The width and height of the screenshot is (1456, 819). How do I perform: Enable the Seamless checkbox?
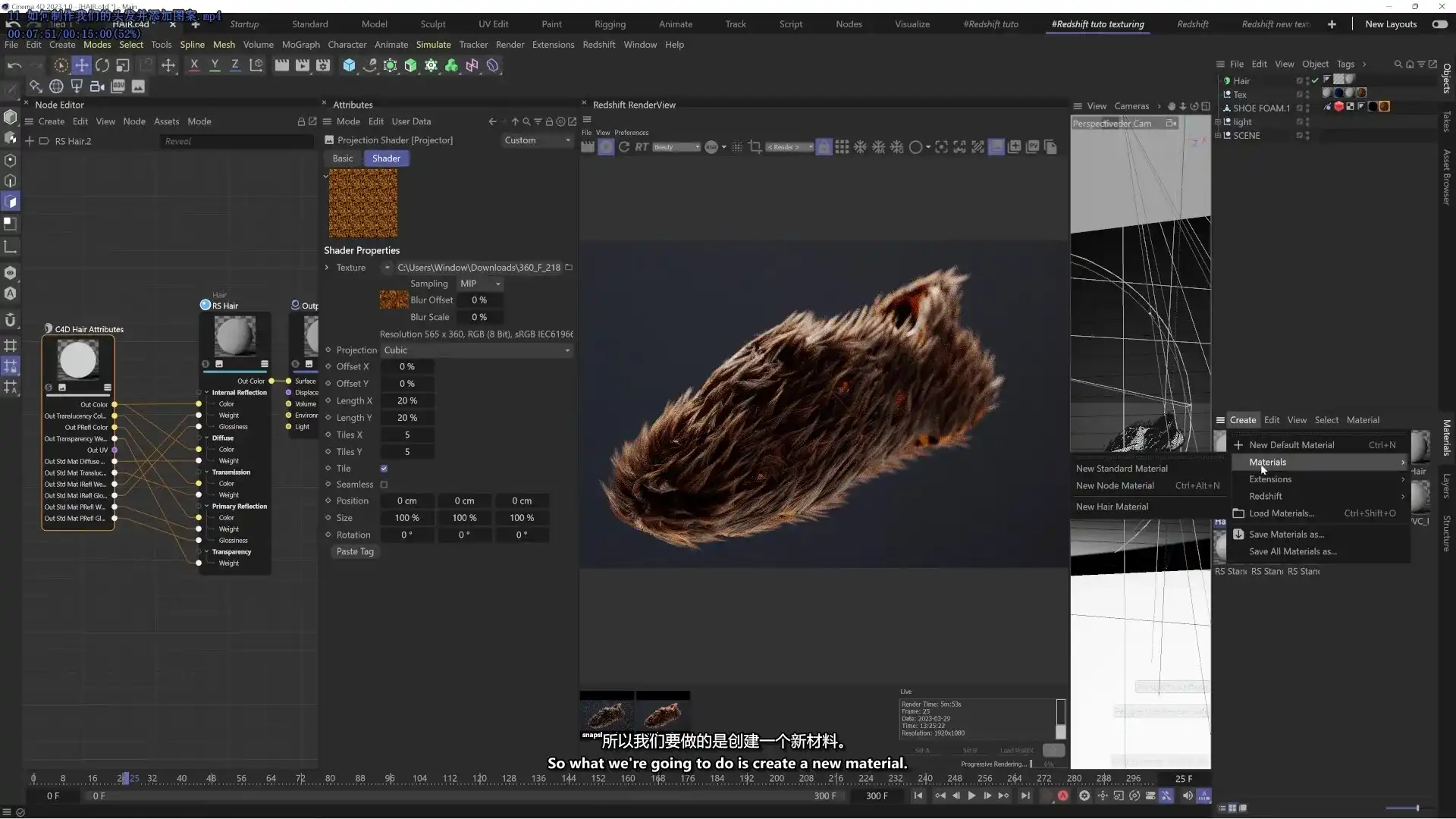[384, 485]
